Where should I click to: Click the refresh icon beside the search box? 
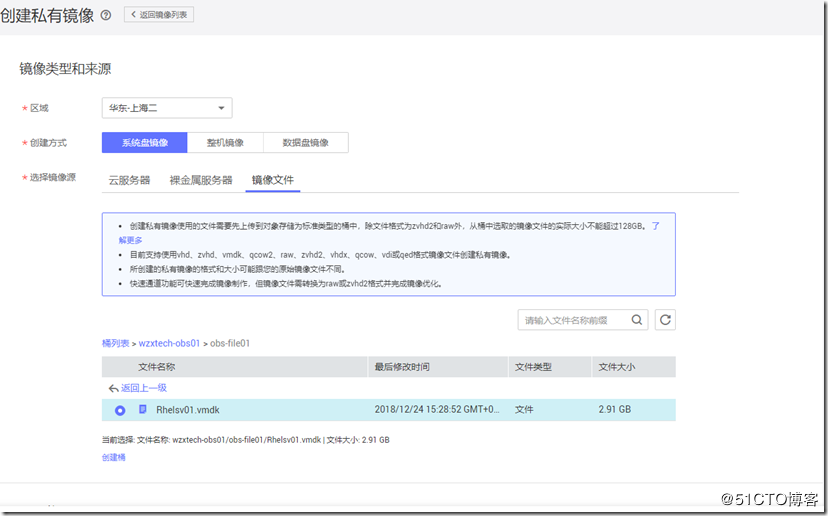coord(665,320)
